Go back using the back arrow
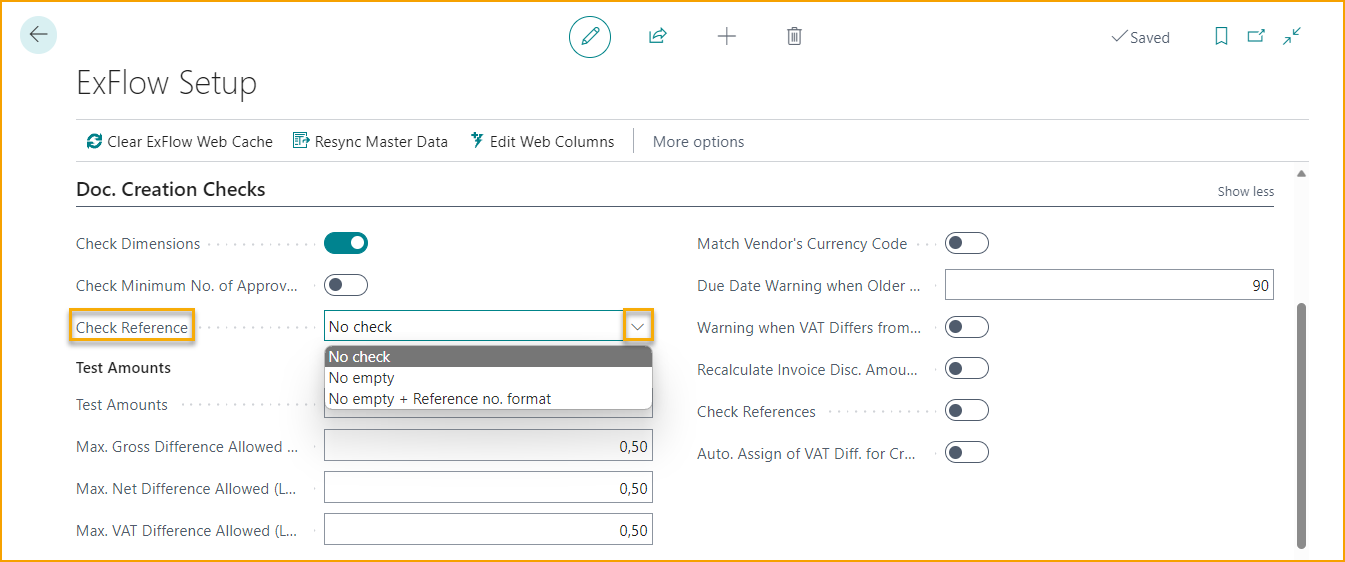 point(38,35)
